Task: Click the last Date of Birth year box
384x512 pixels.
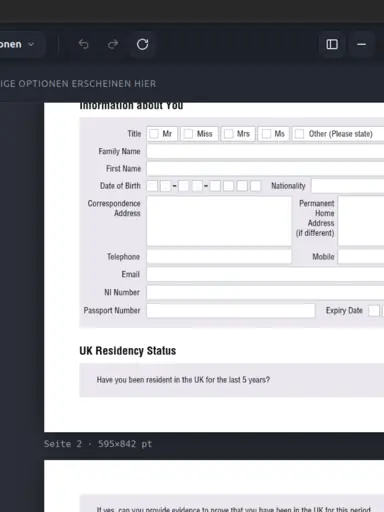Action: pos(255,186)
